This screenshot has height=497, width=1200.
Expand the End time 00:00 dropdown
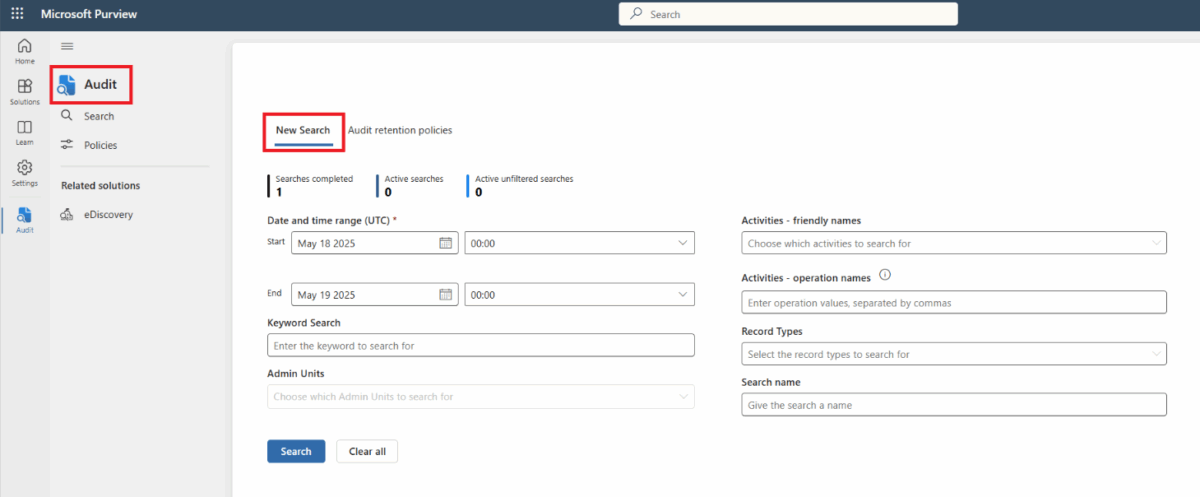[x=683, y=294]
